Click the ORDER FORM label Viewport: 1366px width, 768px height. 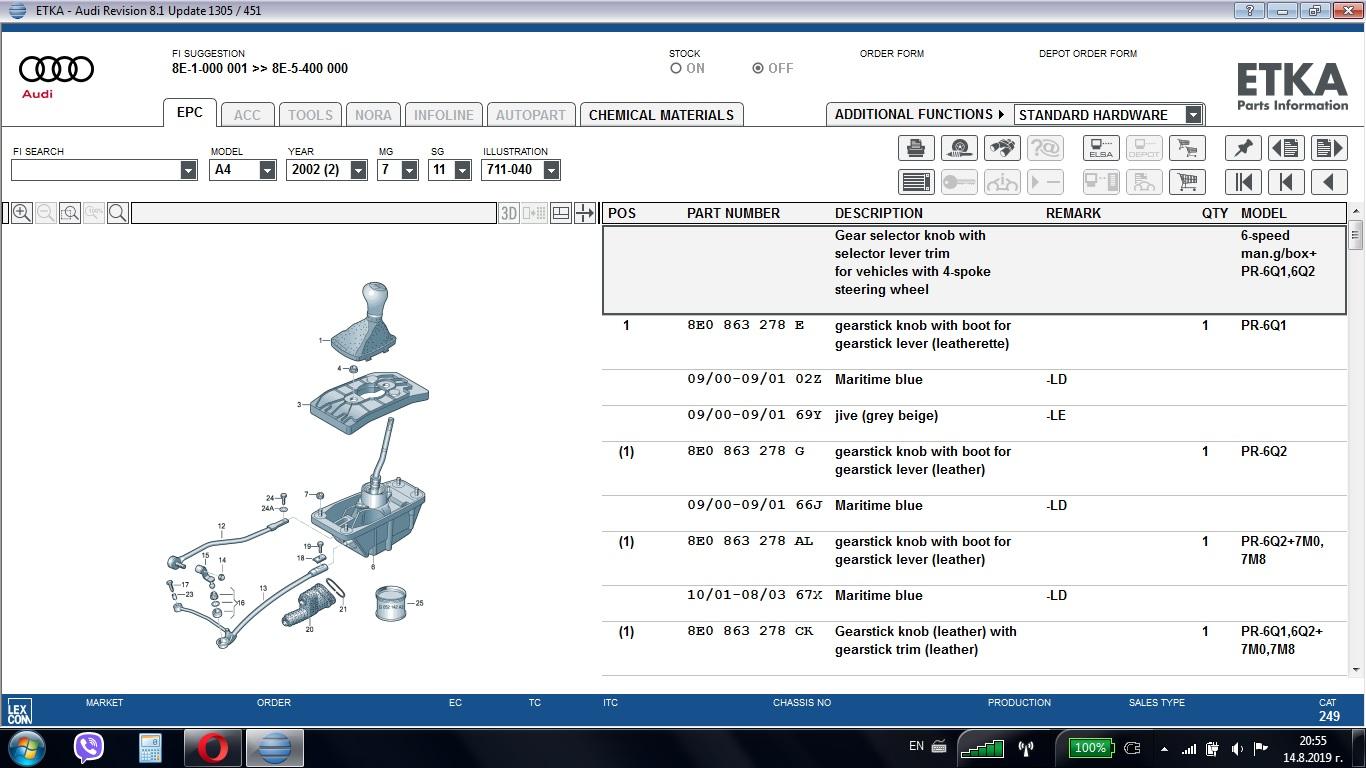(x=892, y=54)
